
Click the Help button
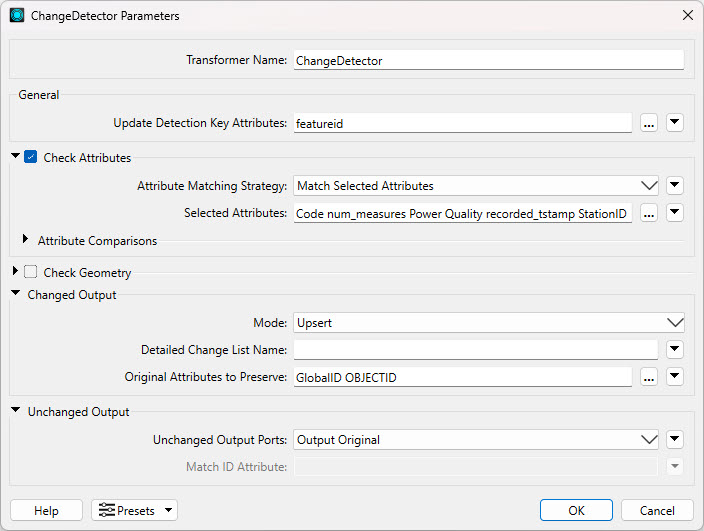pyautogui.click(x=46, y=510)
